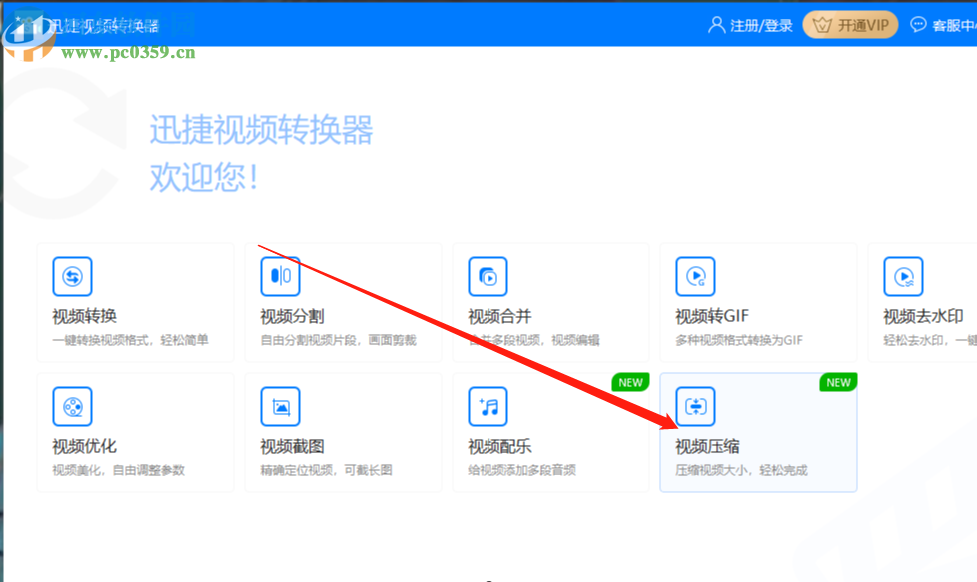Click the chat bubble customer service icon

[x=918, y=25]
